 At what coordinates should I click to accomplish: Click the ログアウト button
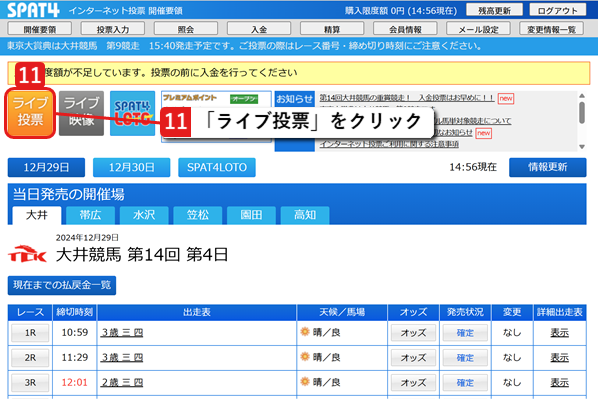pyautogui.click(x=558, y=10)
